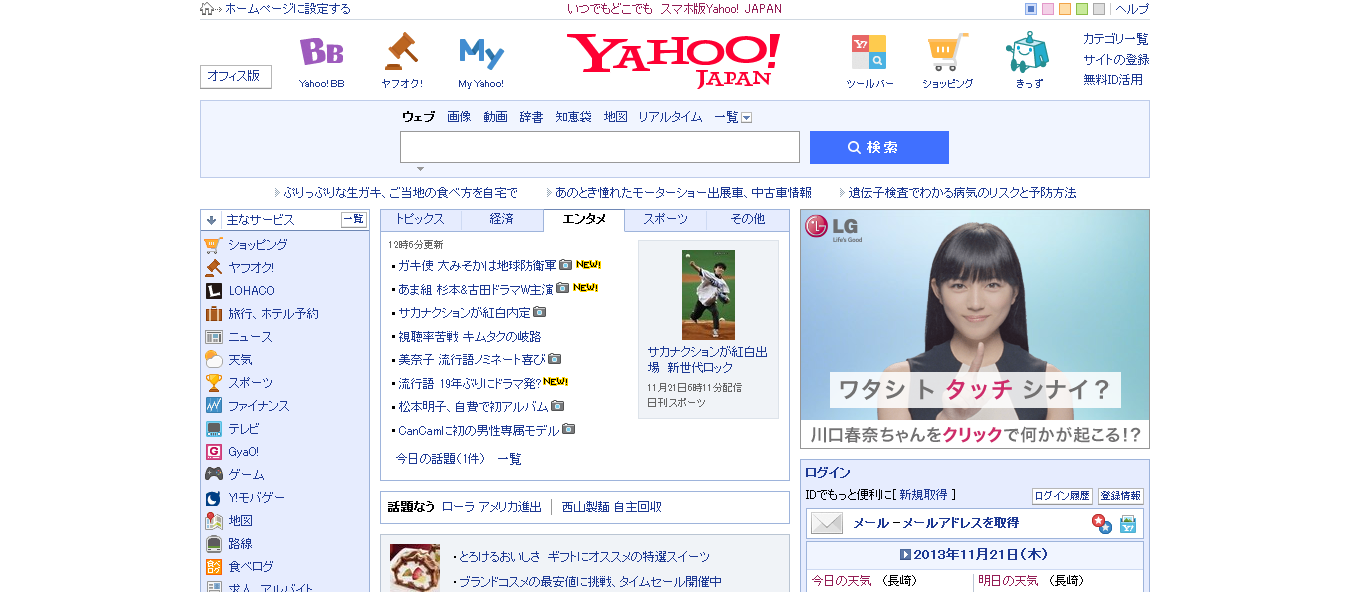Open 今日の天気 link
The width and height of the screenshot is (1349, 592).
click(x=841, y=580)
